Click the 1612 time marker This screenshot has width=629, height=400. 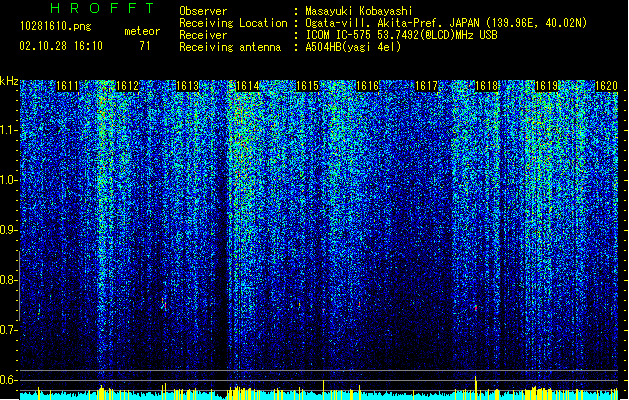coord(127,85)
